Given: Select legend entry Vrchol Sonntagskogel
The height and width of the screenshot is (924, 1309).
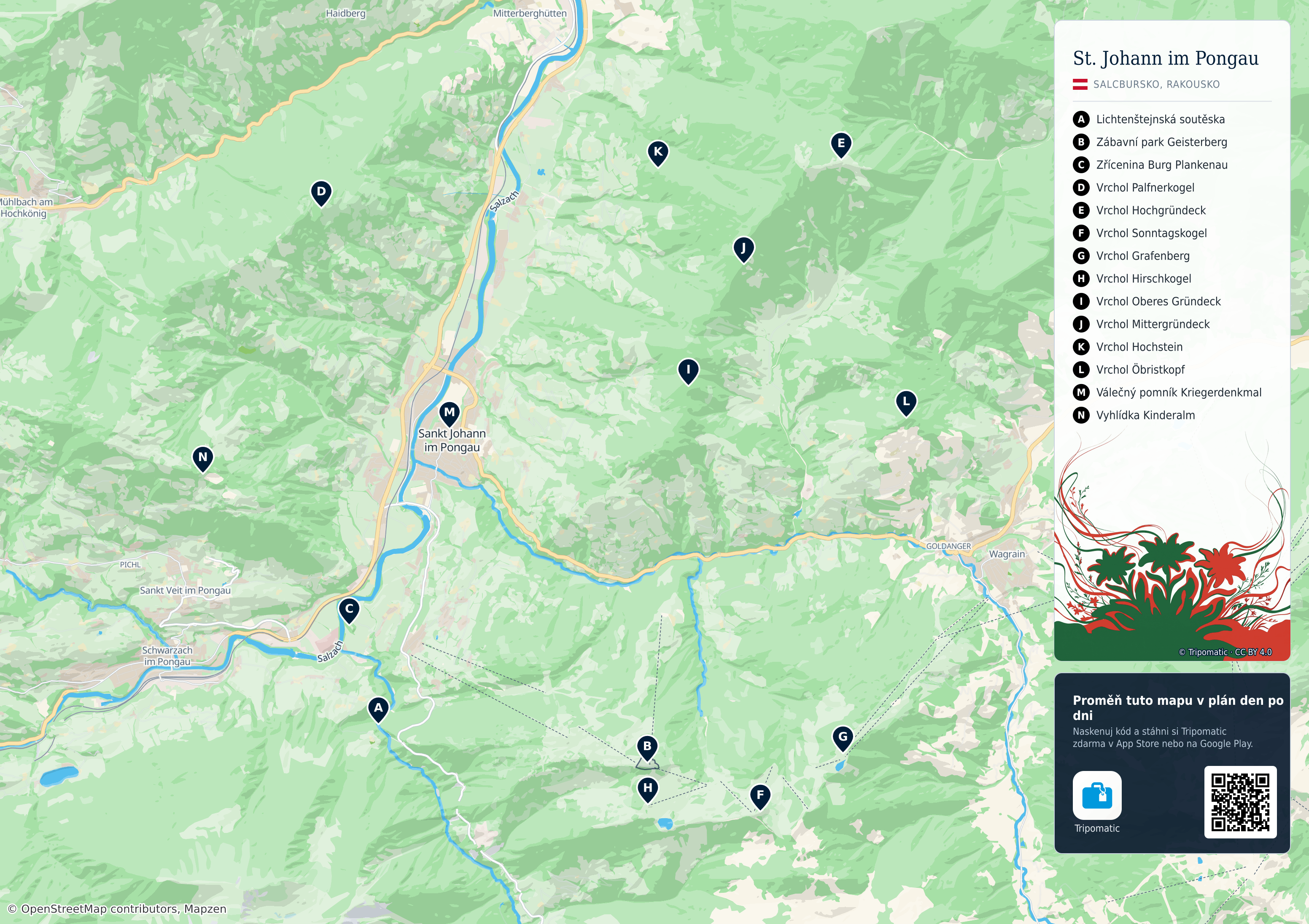Looking at the screenshot, I should tap(1139, 233).
